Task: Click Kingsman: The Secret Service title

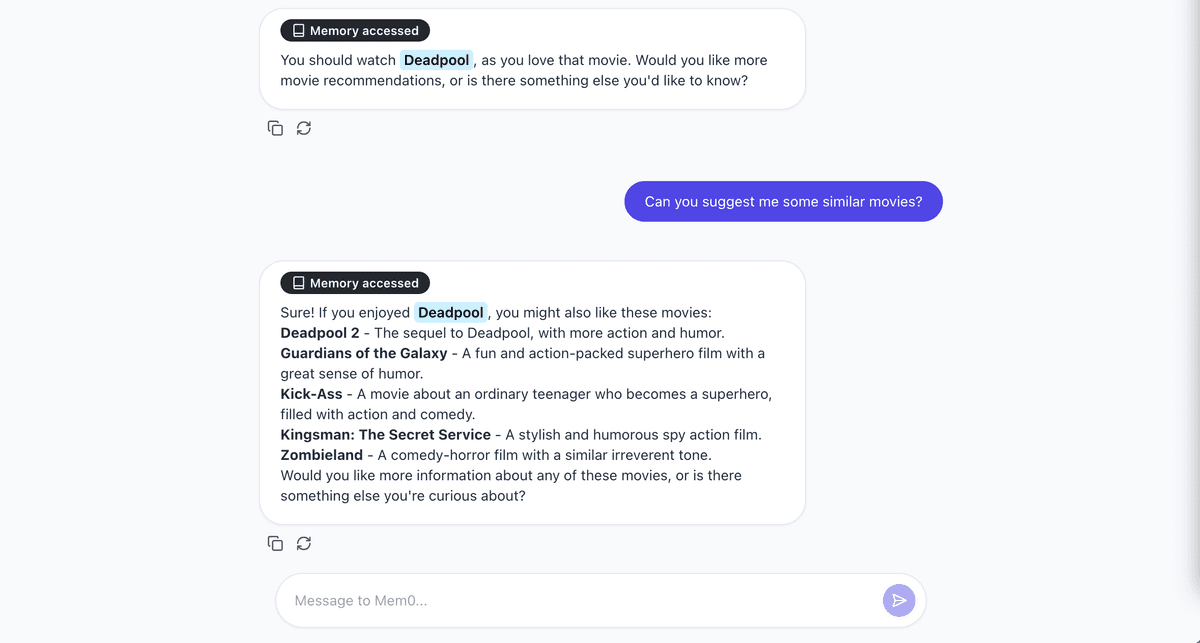Action: pos(386,435)
